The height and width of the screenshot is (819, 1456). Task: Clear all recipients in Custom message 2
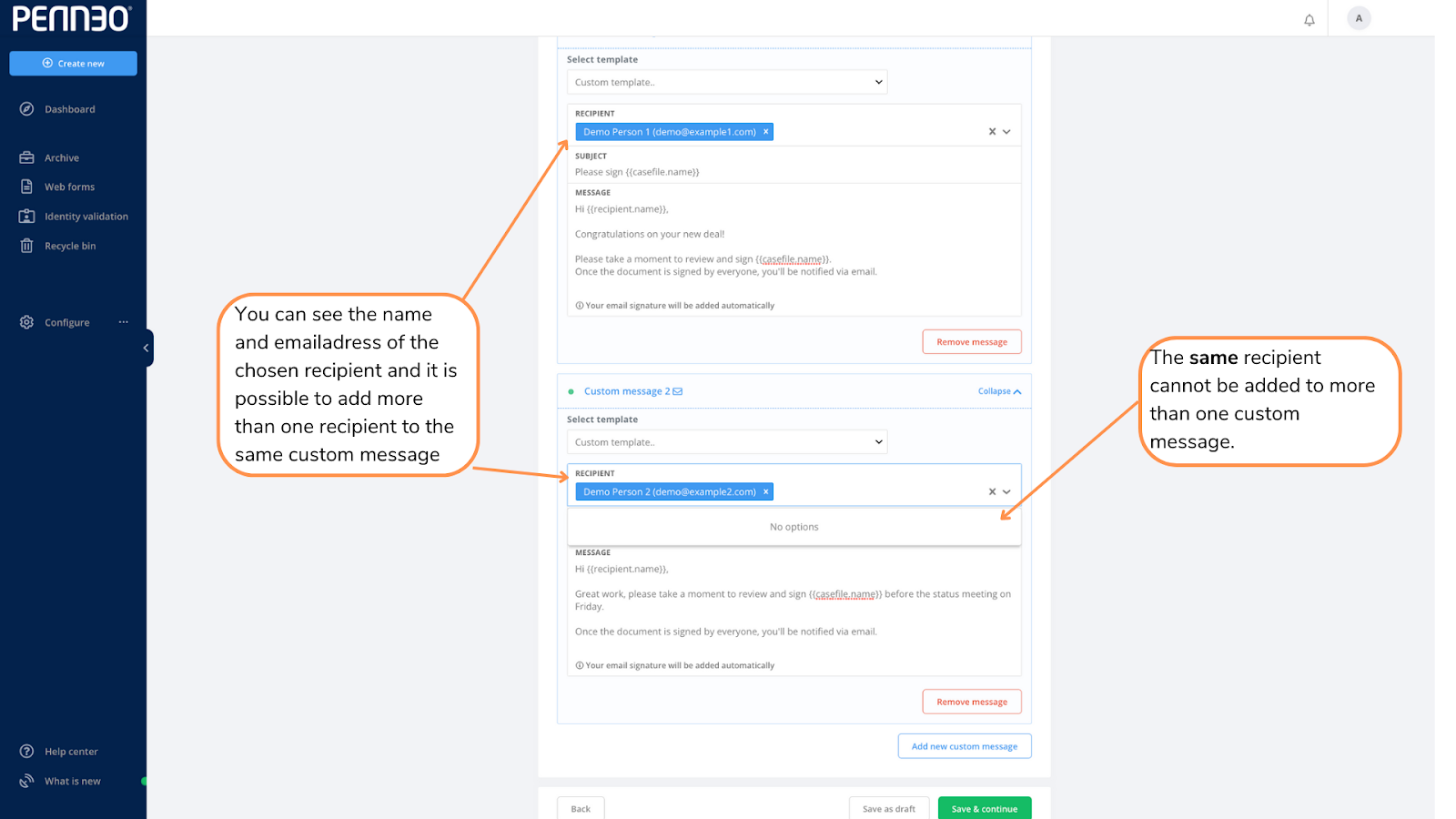(x=992, y=491)
